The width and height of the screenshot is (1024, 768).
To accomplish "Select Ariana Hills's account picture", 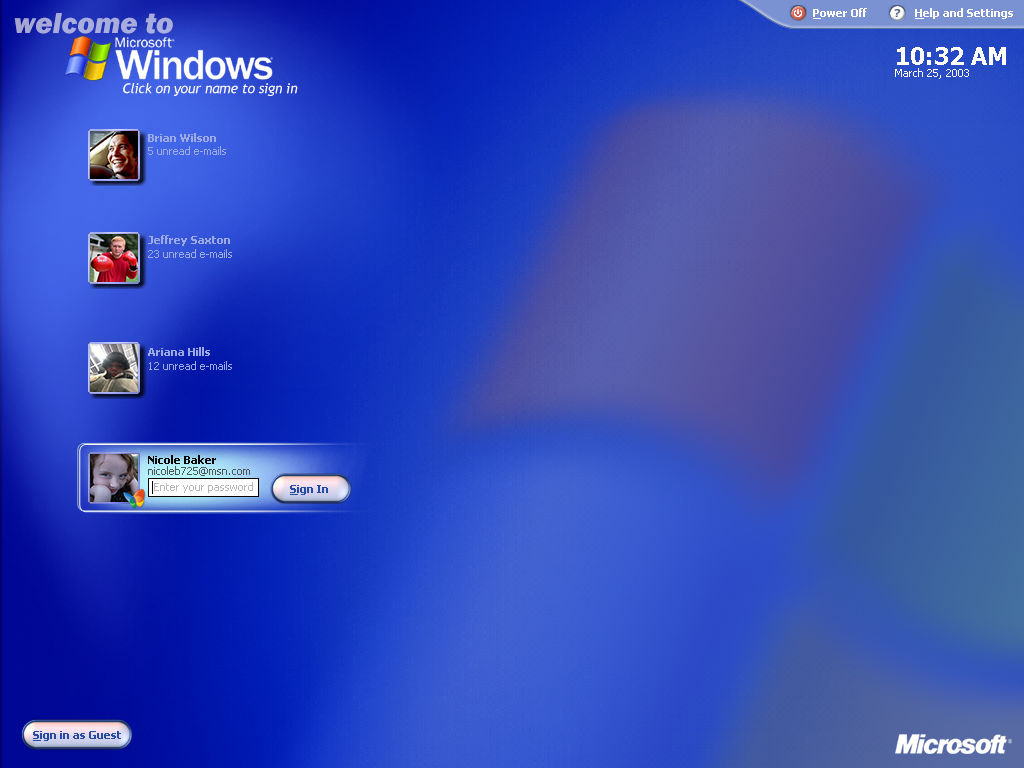I will (x=113, y=369).
